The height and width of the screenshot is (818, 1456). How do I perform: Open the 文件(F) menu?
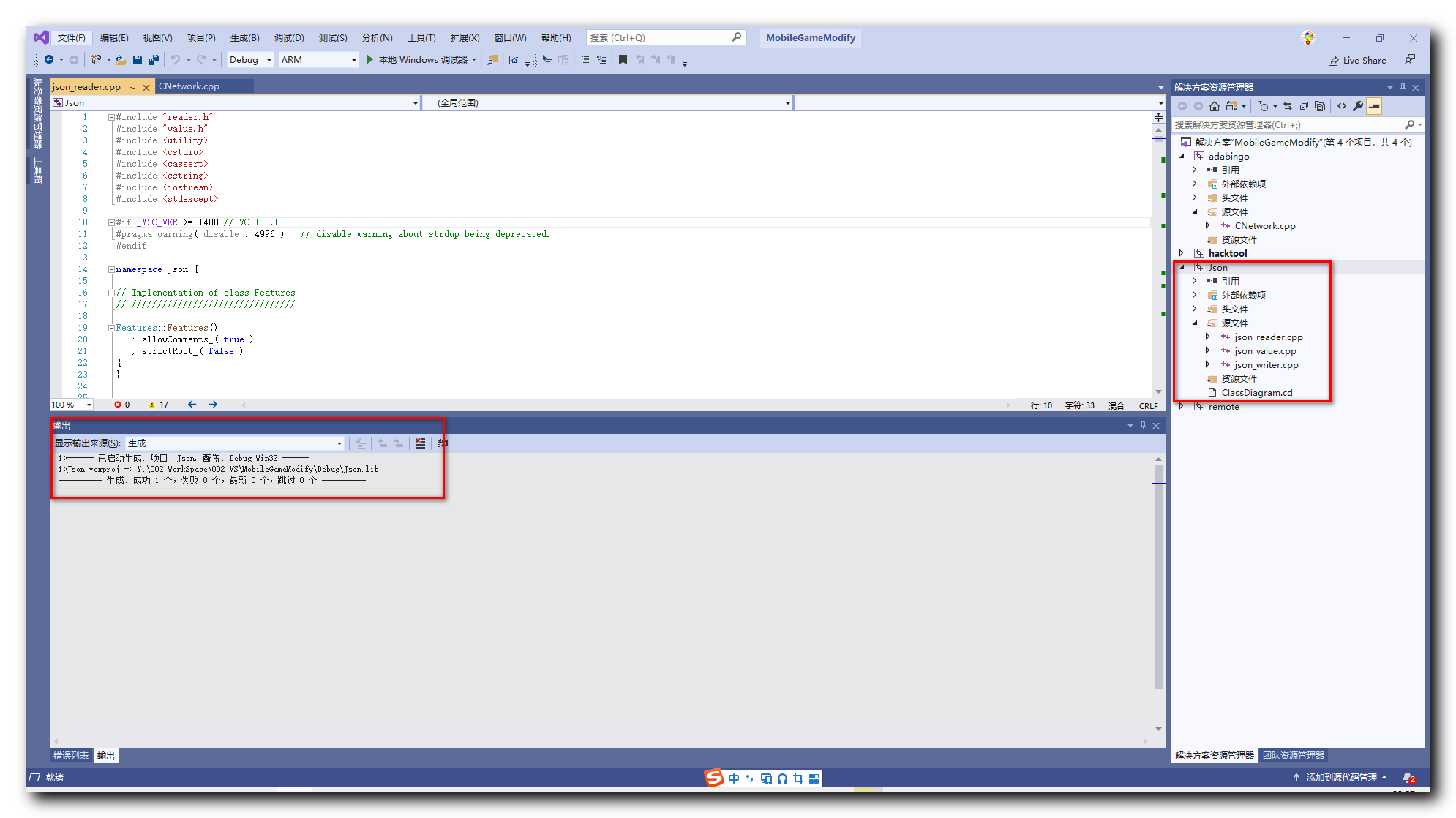coord(71,38)
